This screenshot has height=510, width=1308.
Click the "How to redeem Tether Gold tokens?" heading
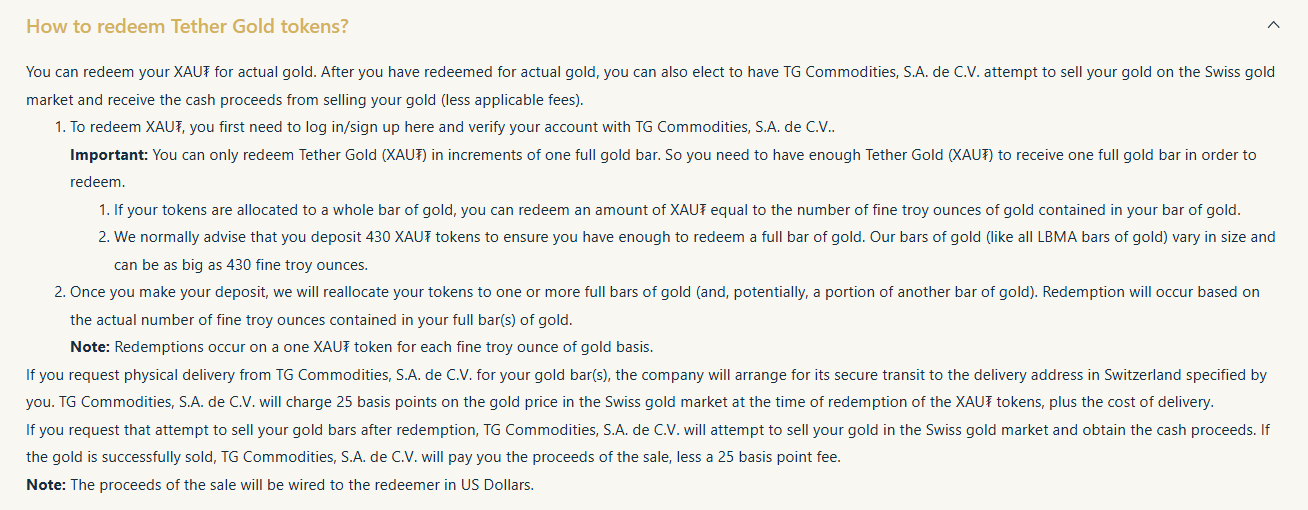(187, 26)
